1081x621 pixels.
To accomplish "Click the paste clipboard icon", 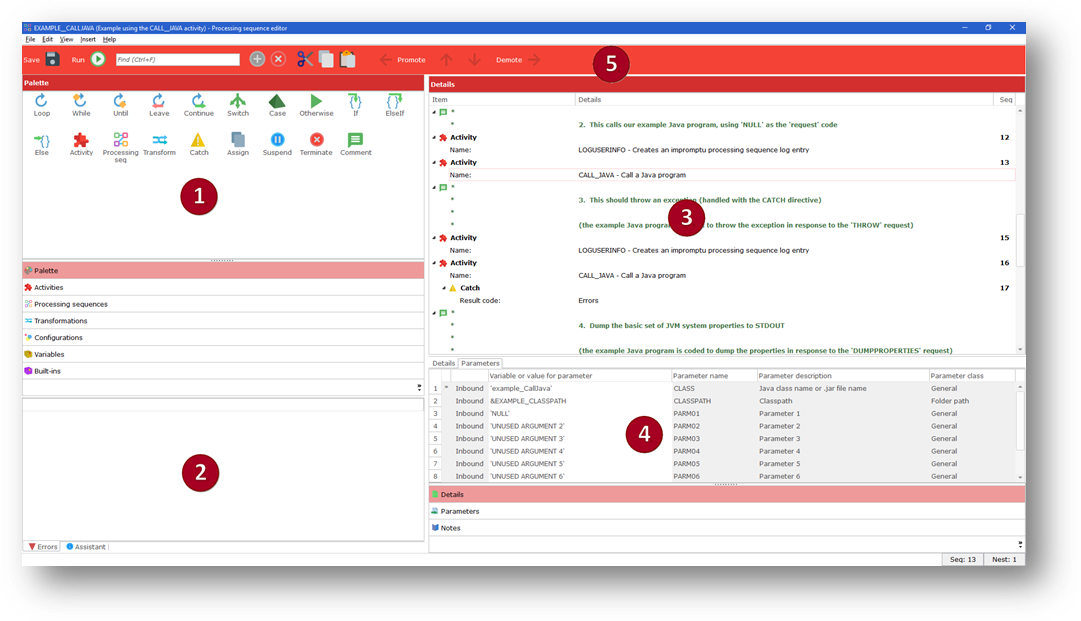I will (x=347, y=59).
